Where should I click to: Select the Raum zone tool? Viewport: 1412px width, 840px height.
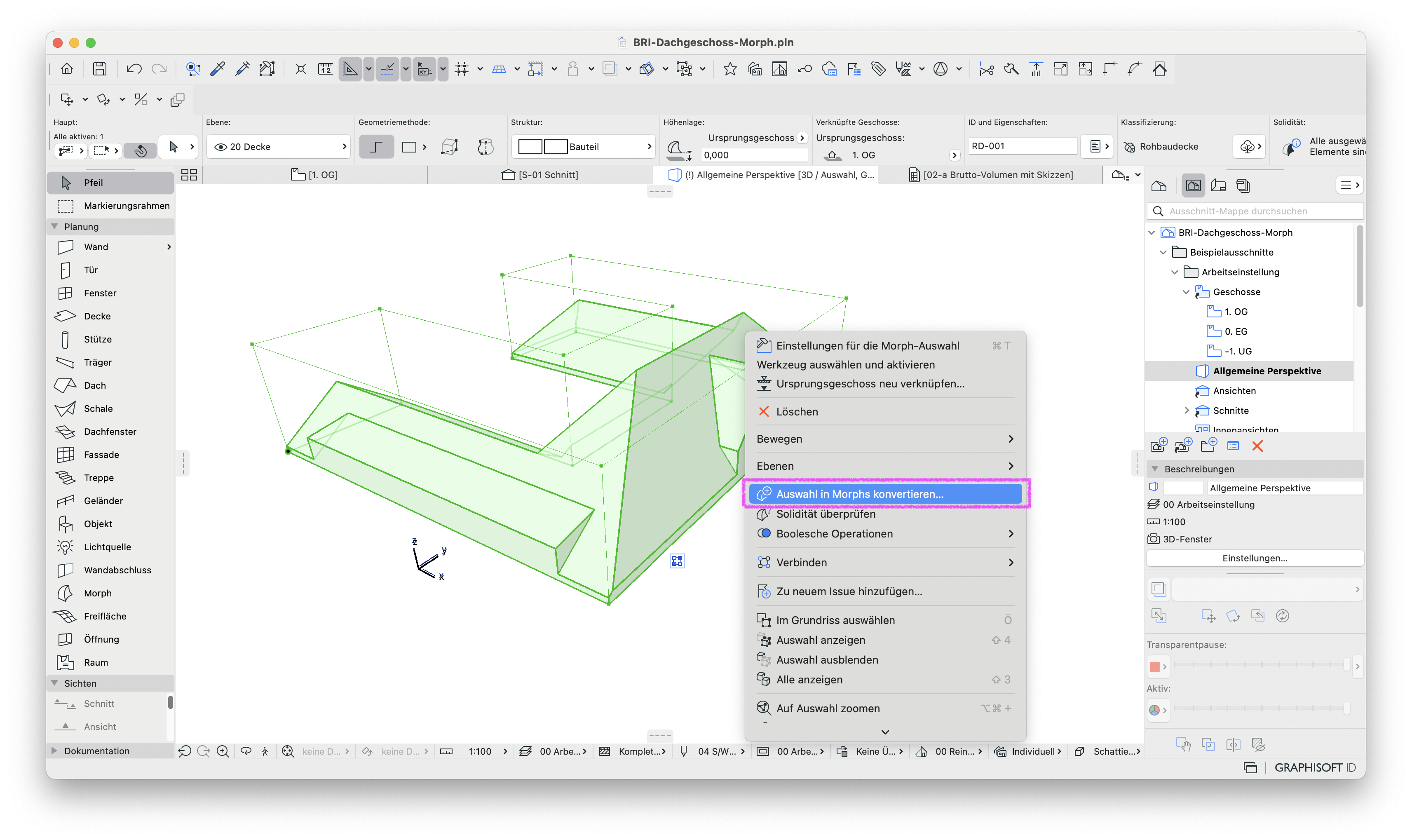pos(110,662)
